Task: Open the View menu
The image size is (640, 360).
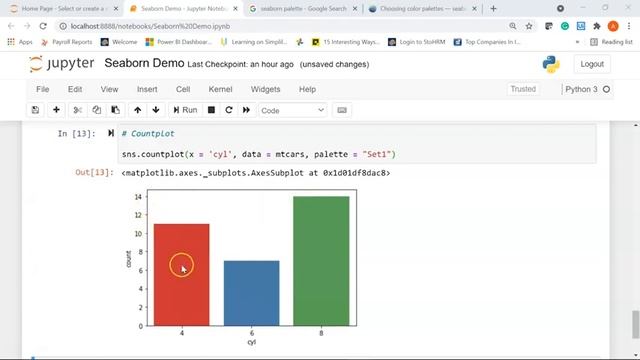Action: click(x=109, y=89)
